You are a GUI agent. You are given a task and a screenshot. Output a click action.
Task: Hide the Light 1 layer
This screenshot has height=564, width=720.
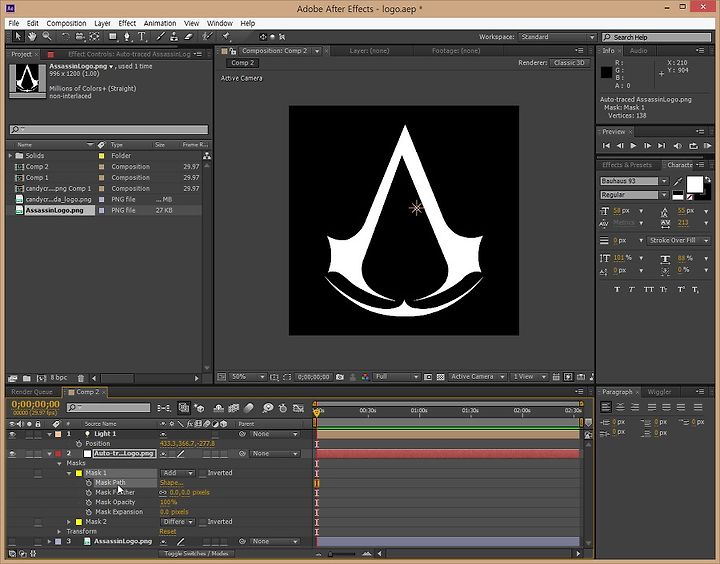[x=12, y=434]
